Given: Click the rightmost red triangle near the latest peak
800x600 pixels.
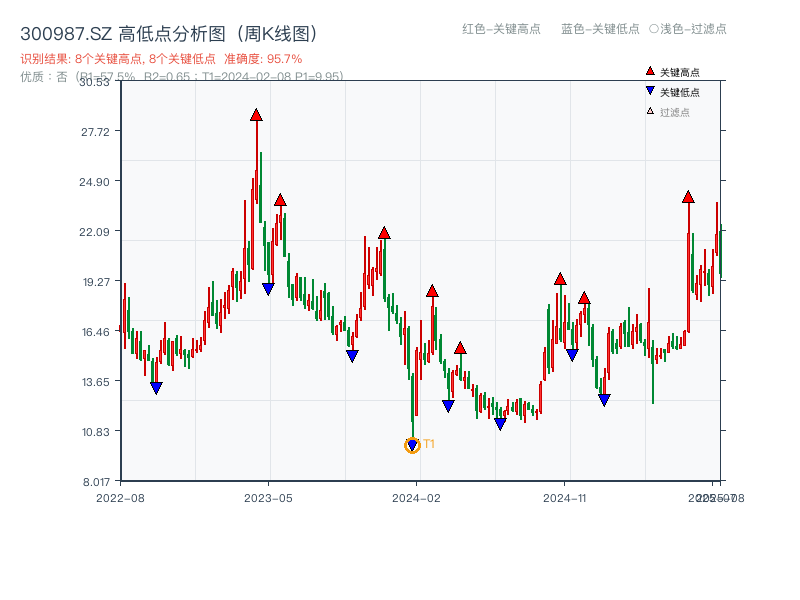Looking at the screenshot, I should [687, 197].
